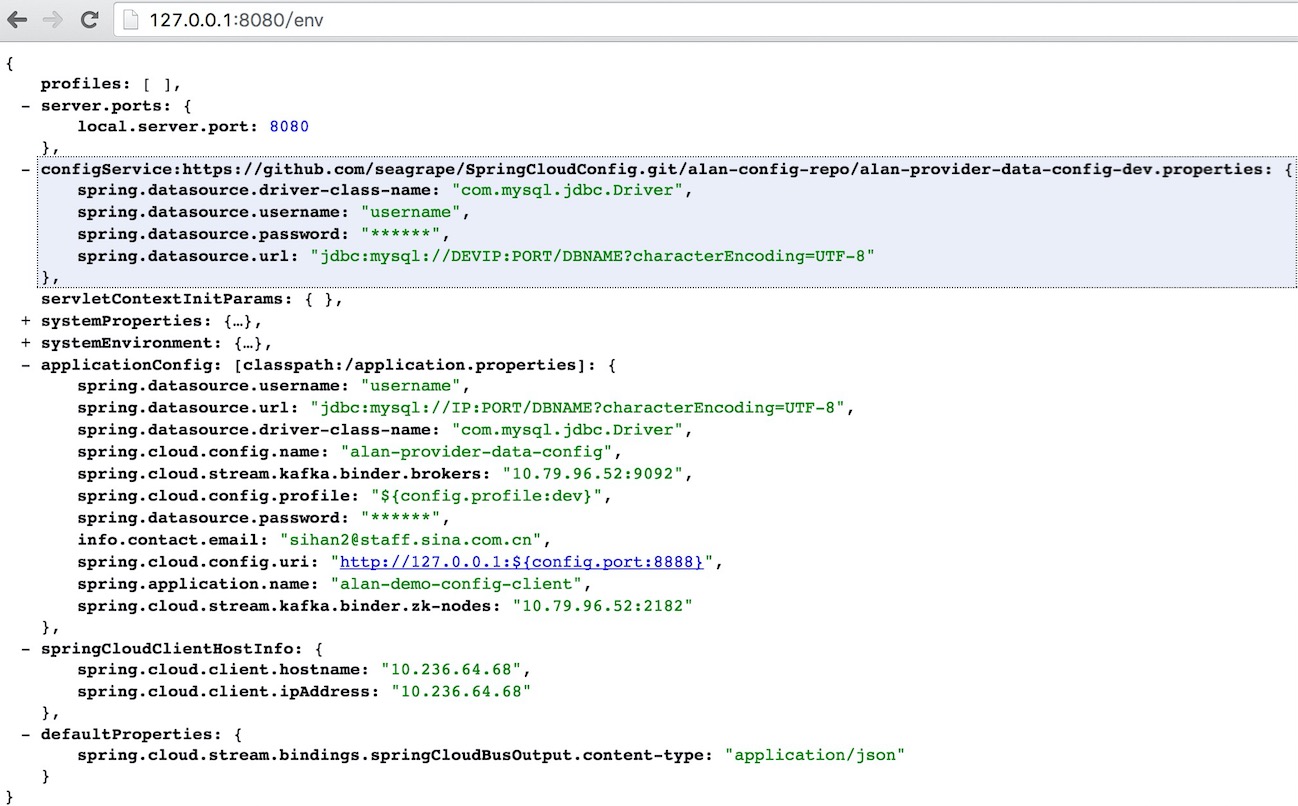Expand the systemProperties node
Viewport: 1298px width, 806px height.
point(26,321)
